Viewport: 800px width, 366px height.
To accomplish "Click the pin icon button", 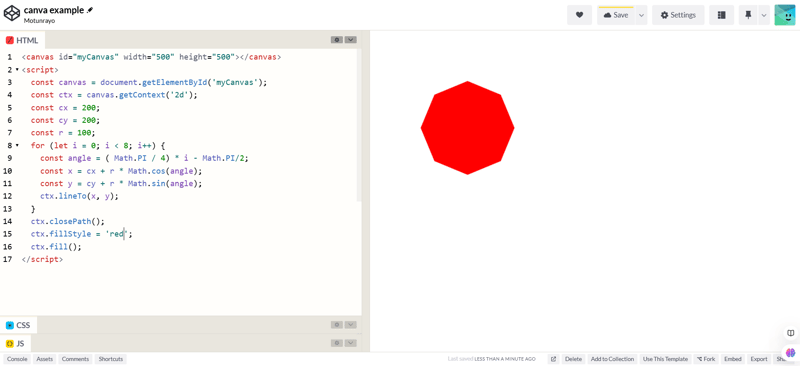I will [x=748, y=15].
